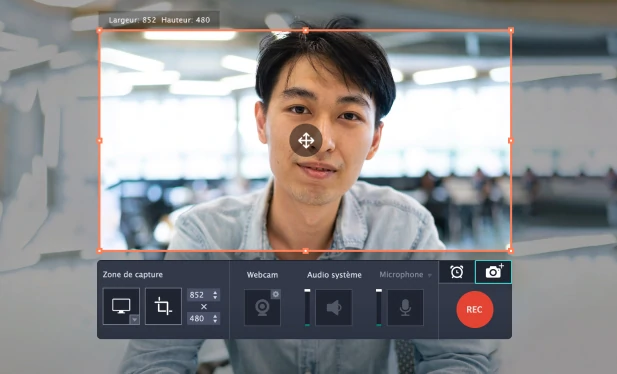Open the monitor selection dropdown arrow
Viewport: 617px width, 374px height.
tap(135, 320)
